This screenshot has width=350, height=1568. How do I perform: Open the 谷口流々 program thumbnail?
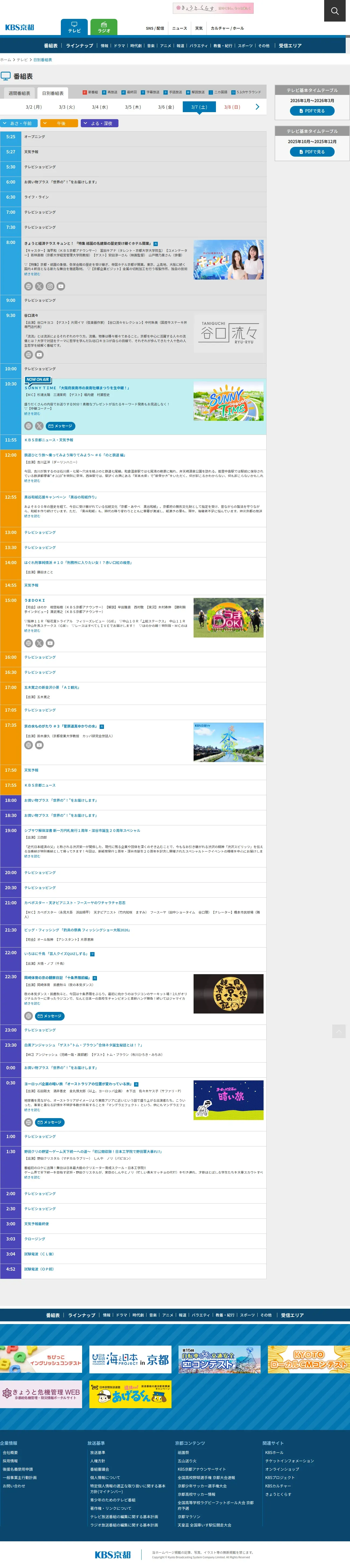coord(229,333)
